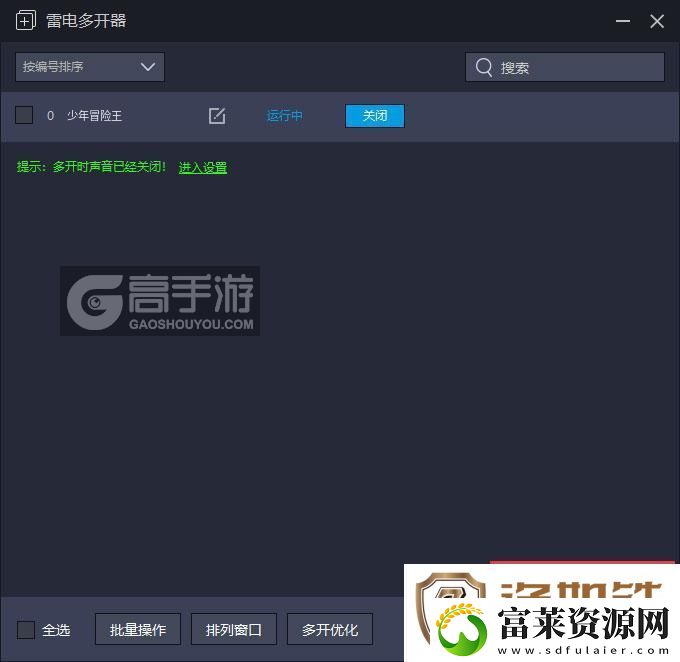Click the 运行中 status text
Image resolution: width=680 pixels, height=662 pixels.
(284, 116)
